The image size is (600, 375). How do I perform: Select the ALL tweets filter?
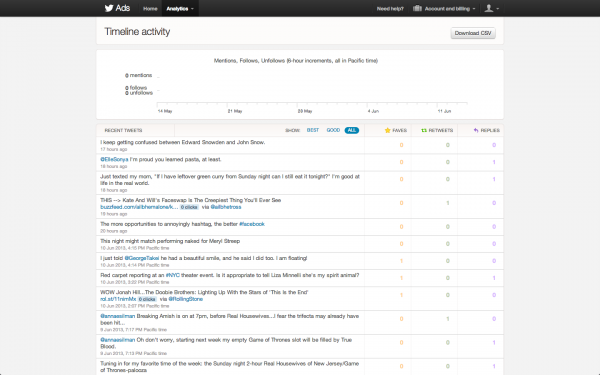pyautogui.click(x=352, y=130)
